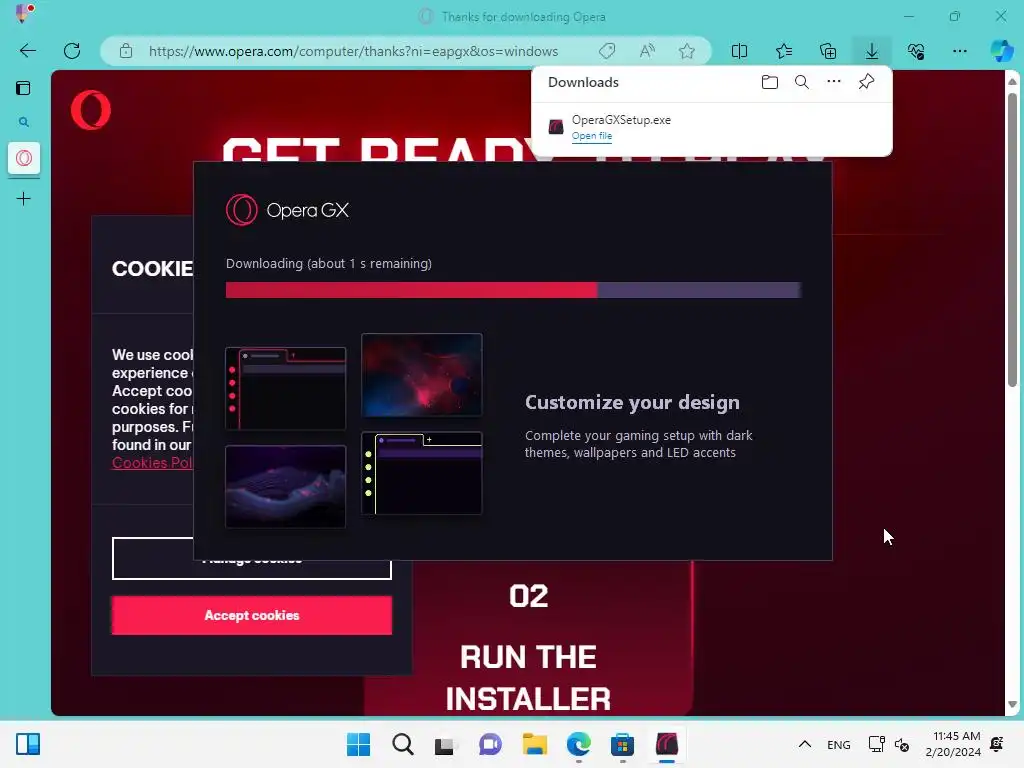Click the Accept cookies button
Screen dimensions: 1024x768
pos(251,615)
